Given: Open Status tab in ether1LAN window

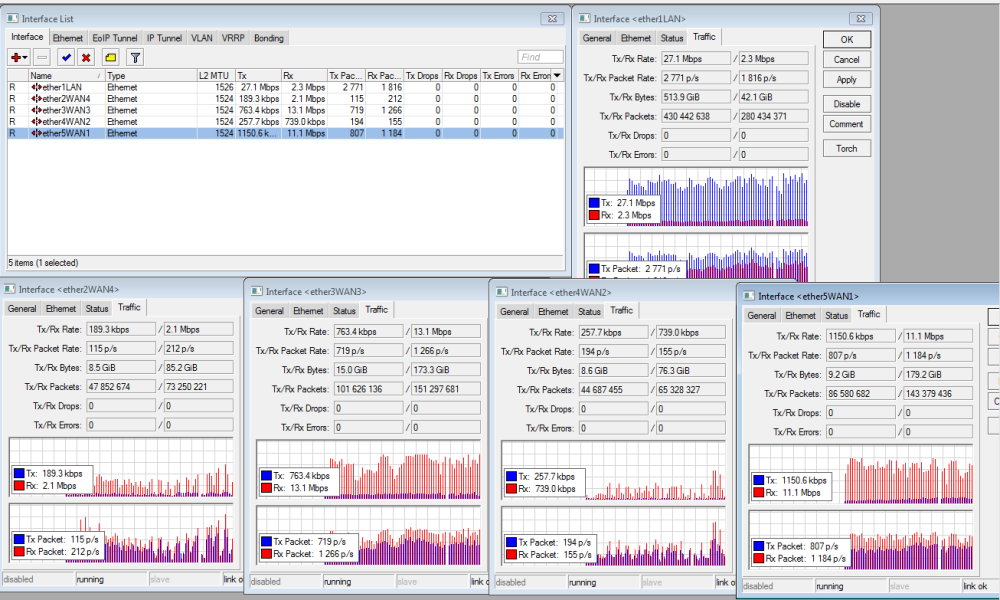Looking at the screenshot, I should click(x=672, y=38).
